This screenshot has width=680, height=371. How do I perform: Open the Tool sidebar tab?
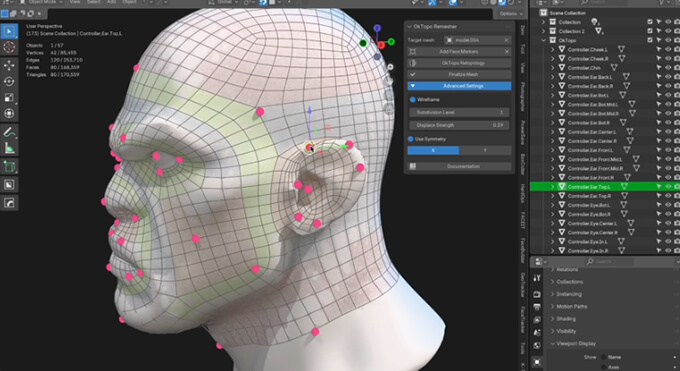point(523,50)
